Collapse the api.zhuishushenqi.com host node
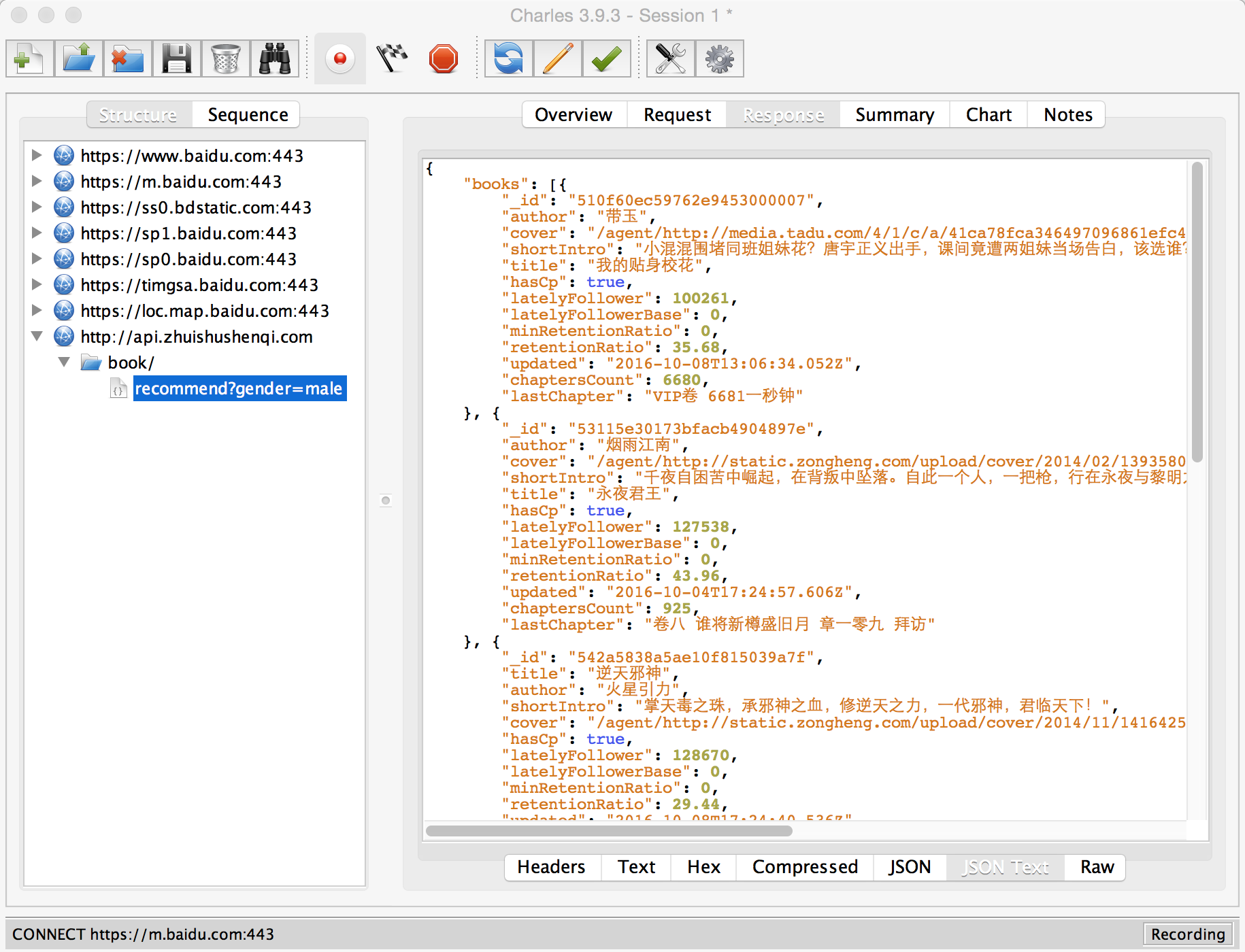The height and width of the screenshot is (952, 1245). [x=37, y=337]
